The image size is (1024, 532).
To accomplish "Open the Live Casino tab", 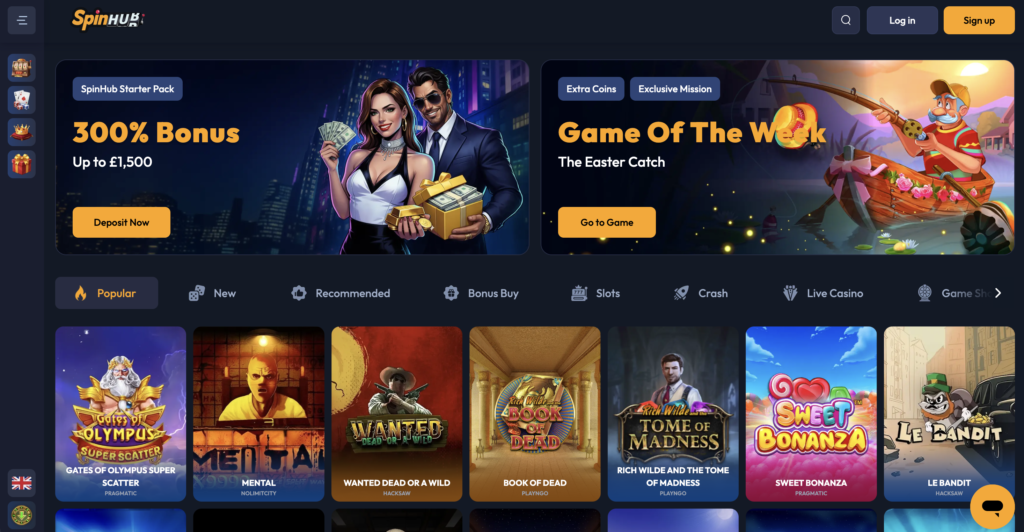I will [x=823, y=293].
